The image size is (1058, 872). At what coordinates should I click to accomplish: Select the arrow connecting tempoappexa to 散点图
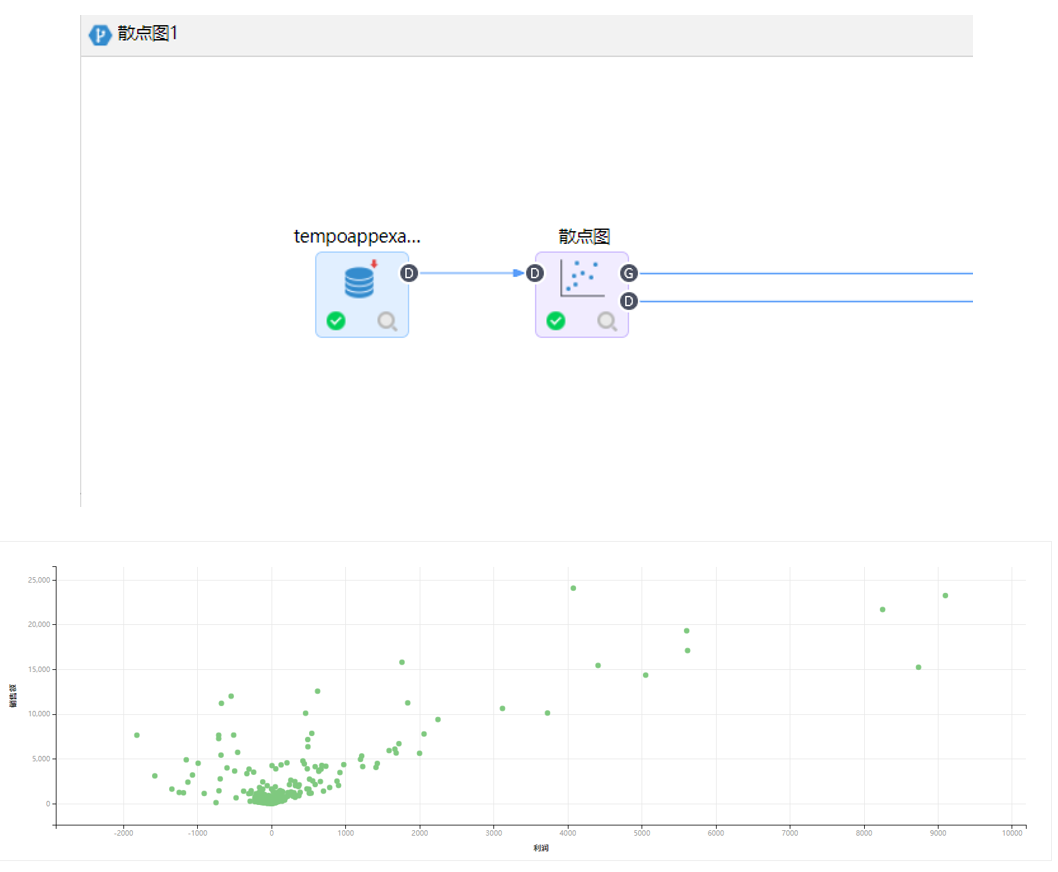468,273
